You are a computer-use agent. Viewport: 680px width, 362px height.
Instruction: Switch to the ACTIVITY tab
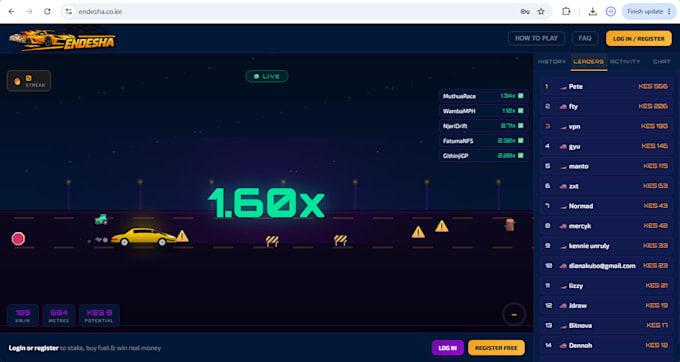coord(625,62)
